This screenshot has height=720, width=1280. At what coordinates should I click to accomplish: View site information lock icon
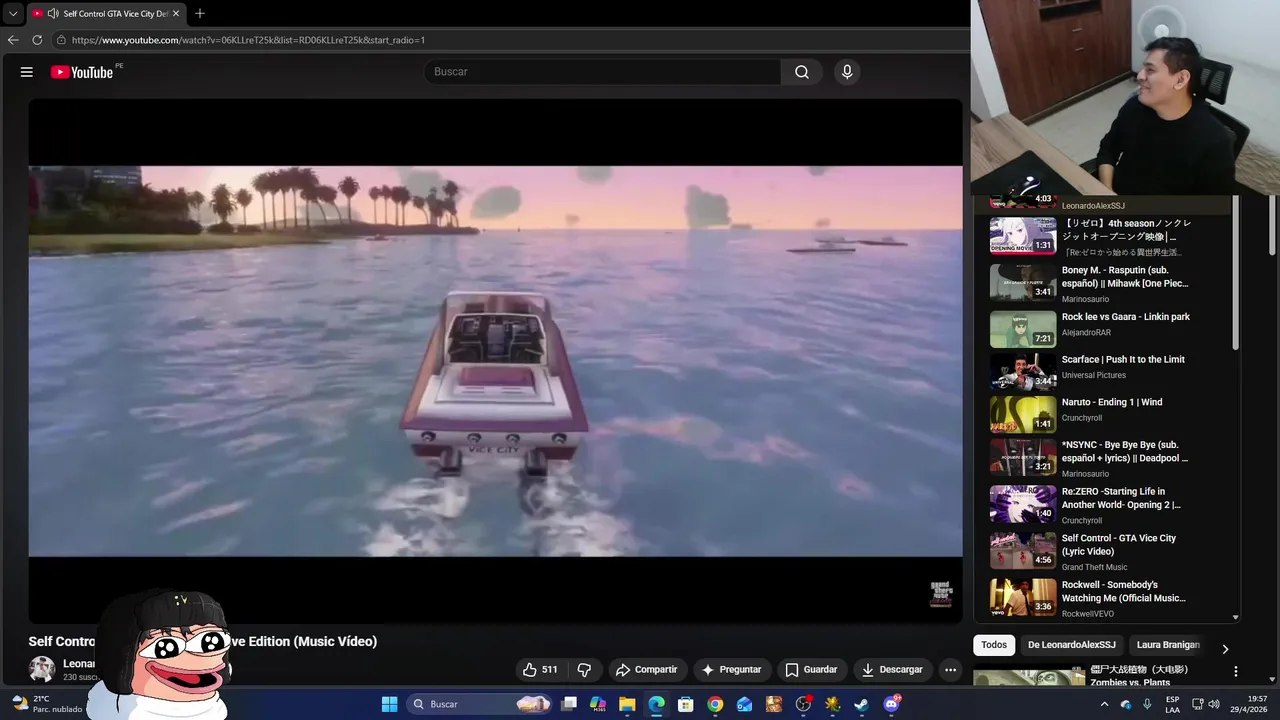click(61, 40)
